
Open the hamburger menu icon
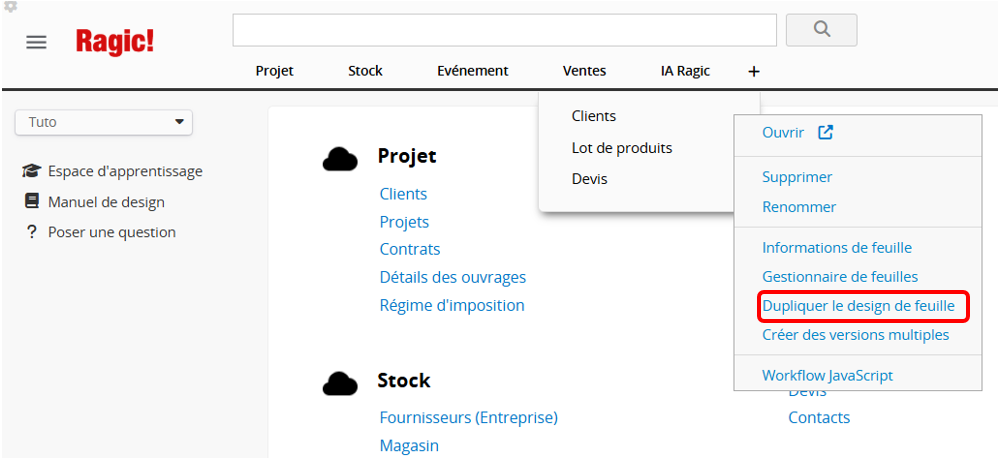[36, 42]
